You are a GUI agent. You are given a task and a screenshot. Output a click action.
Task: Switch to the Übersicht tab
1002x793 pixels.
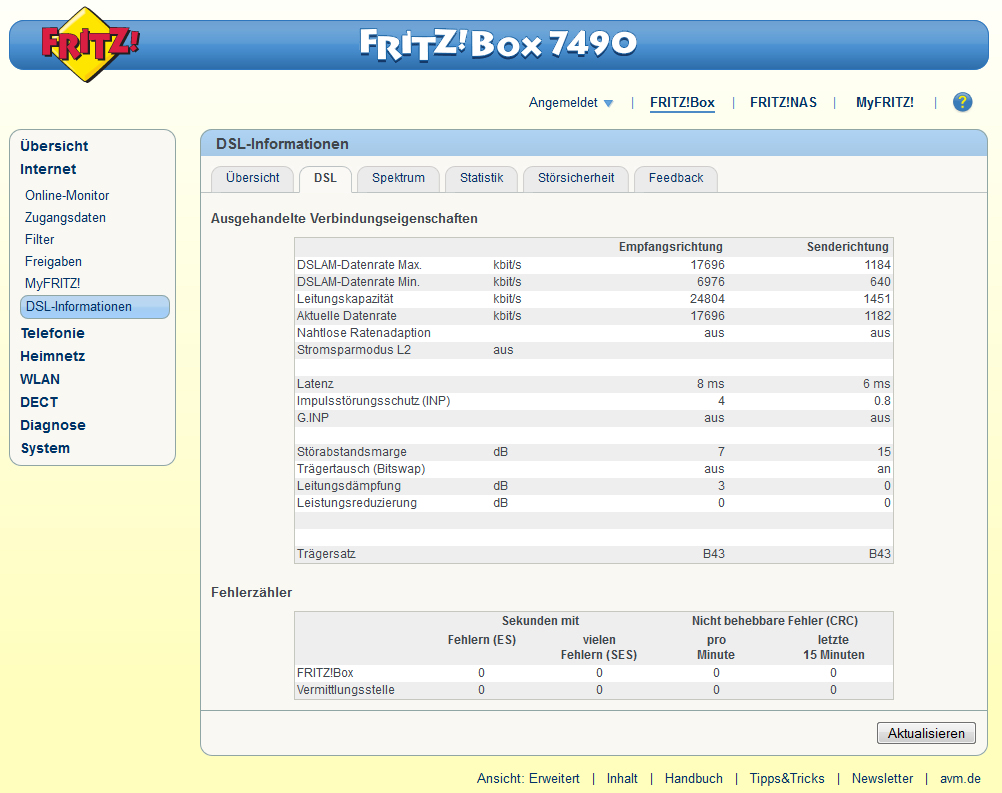(x=252, y=178)
